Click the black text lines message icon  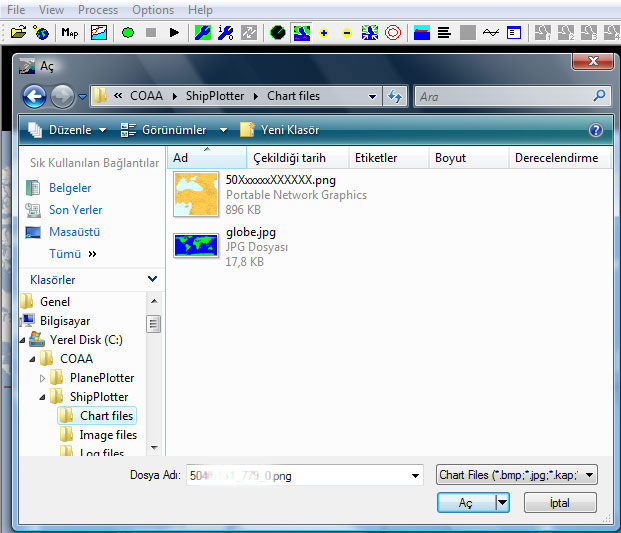coord(444,32)
